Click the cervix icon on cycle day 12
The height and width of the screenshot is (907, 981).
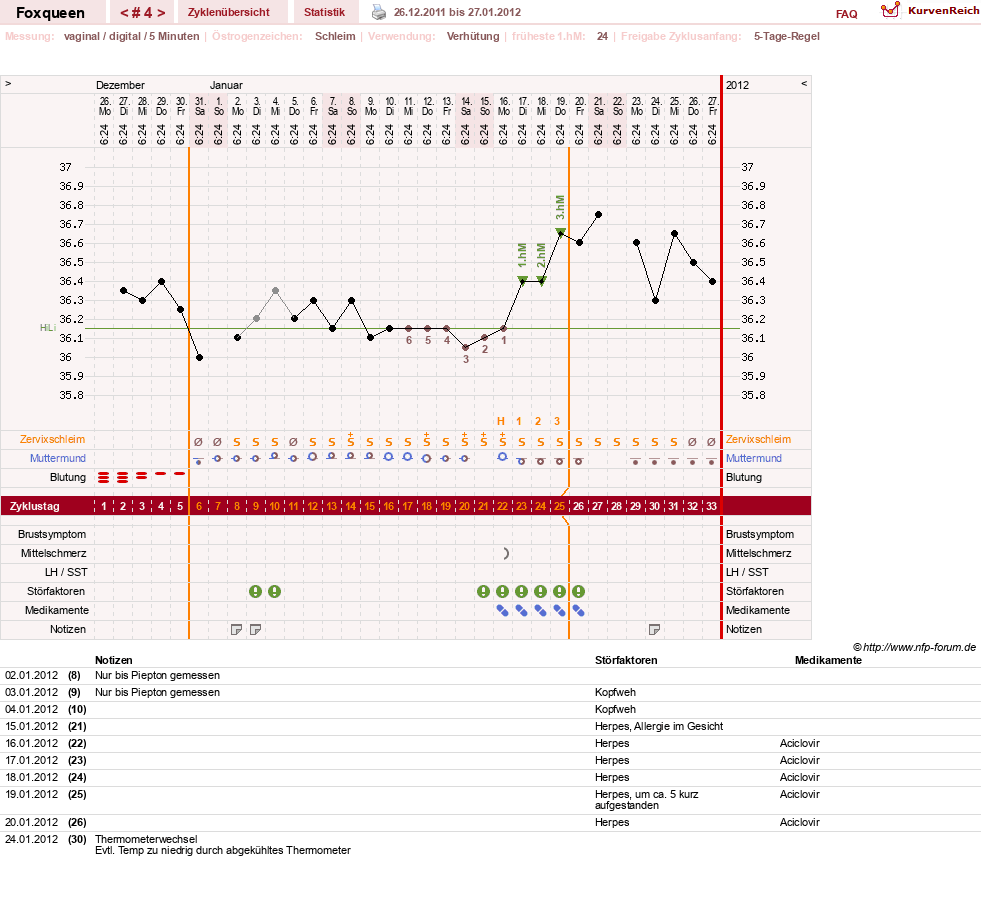[x=312, y=457]
